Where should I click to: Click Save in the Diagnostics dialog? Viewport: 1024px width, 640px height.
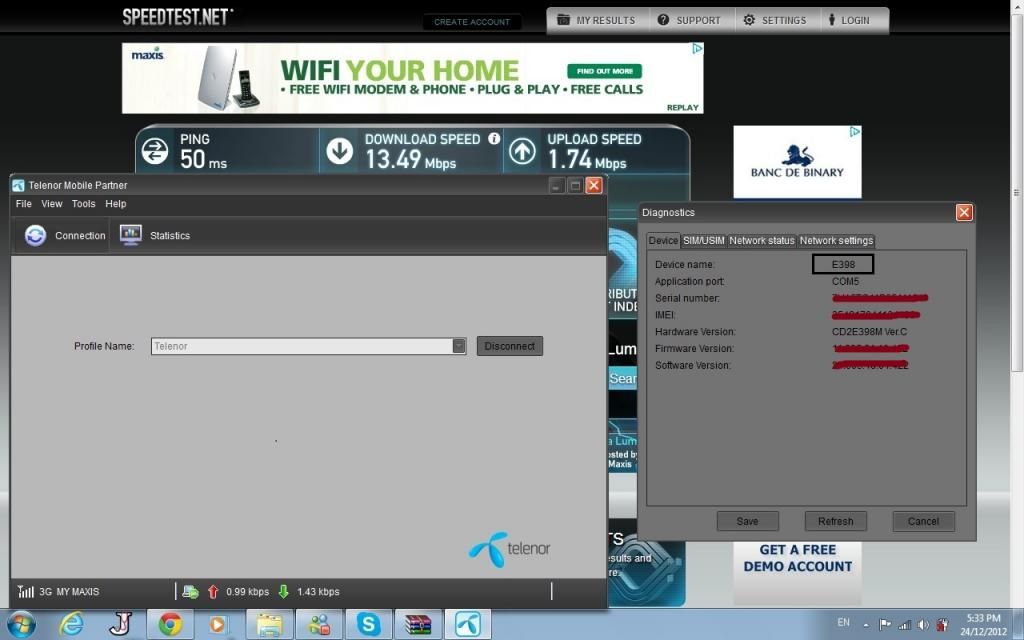pos(747,521)
